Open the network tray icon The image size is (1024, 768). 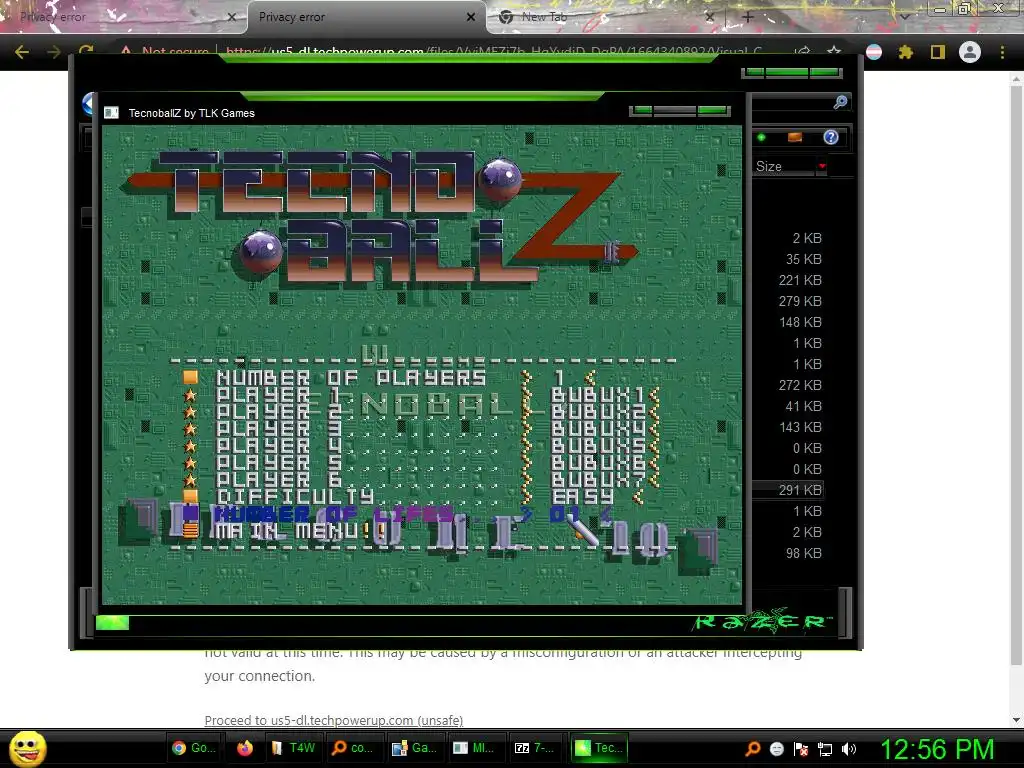click(825, 749)
